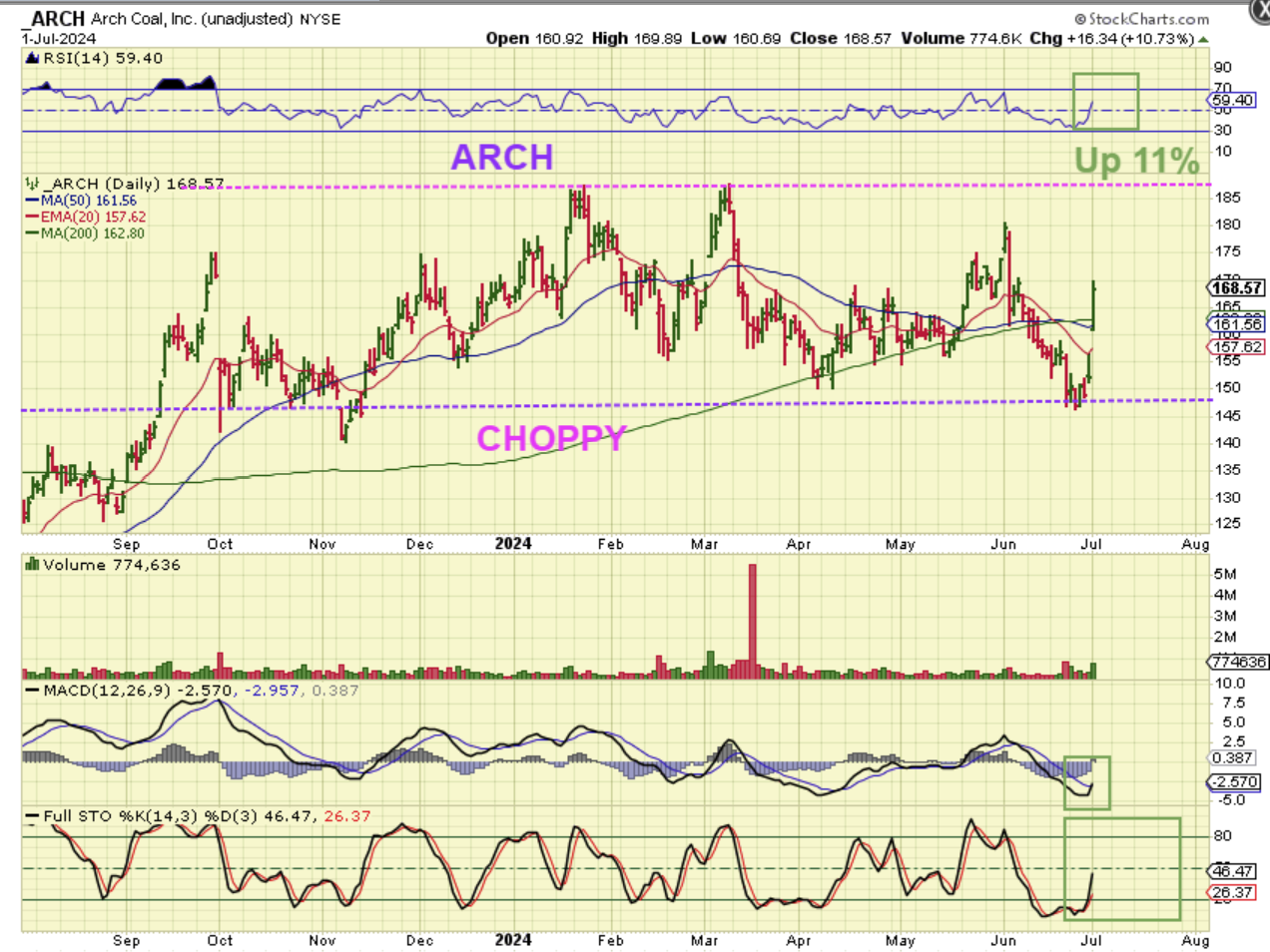The width and height of the screenshot is (1270, 952).
Task: Click the header value 'Close 168.57'
Action: (840, 39)
